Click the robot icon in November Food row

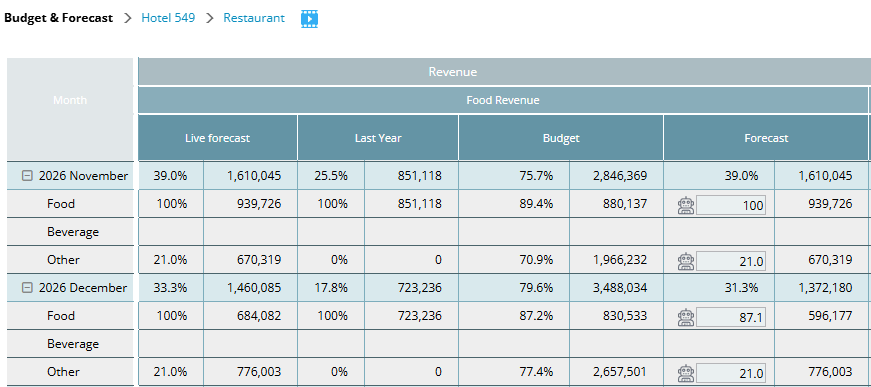click(686, 205)
